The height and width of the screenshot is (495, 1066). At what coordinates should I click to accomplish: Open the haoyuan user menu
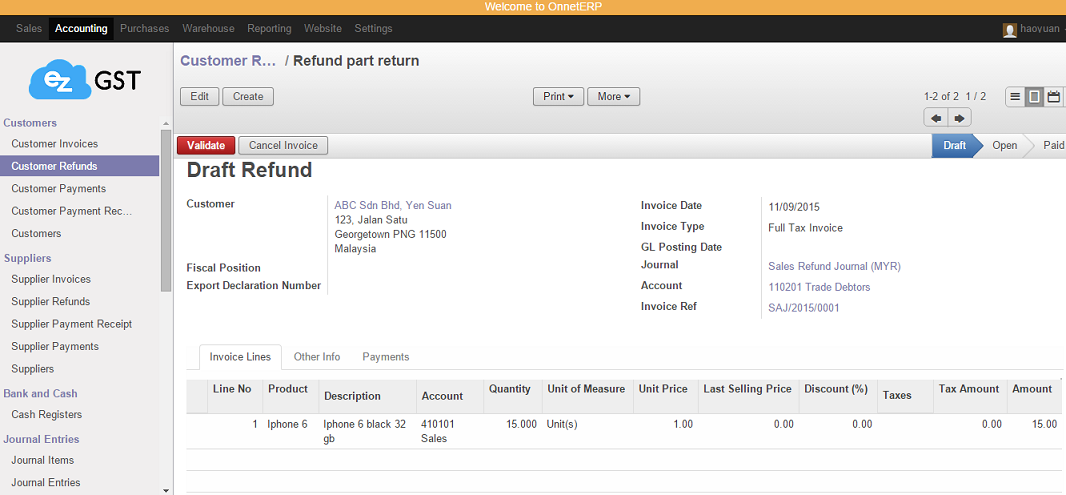1040,29
